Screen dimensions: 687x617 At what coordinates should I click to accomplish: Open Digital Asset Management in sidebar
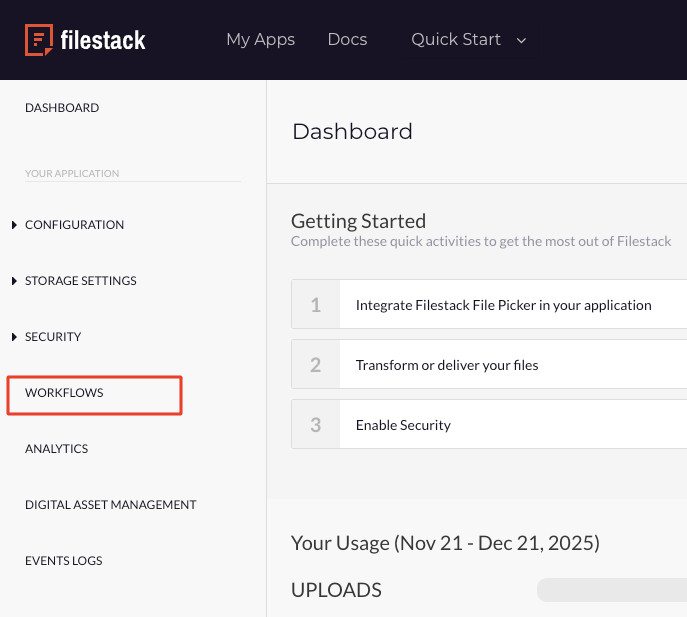(x=111, y=505)
